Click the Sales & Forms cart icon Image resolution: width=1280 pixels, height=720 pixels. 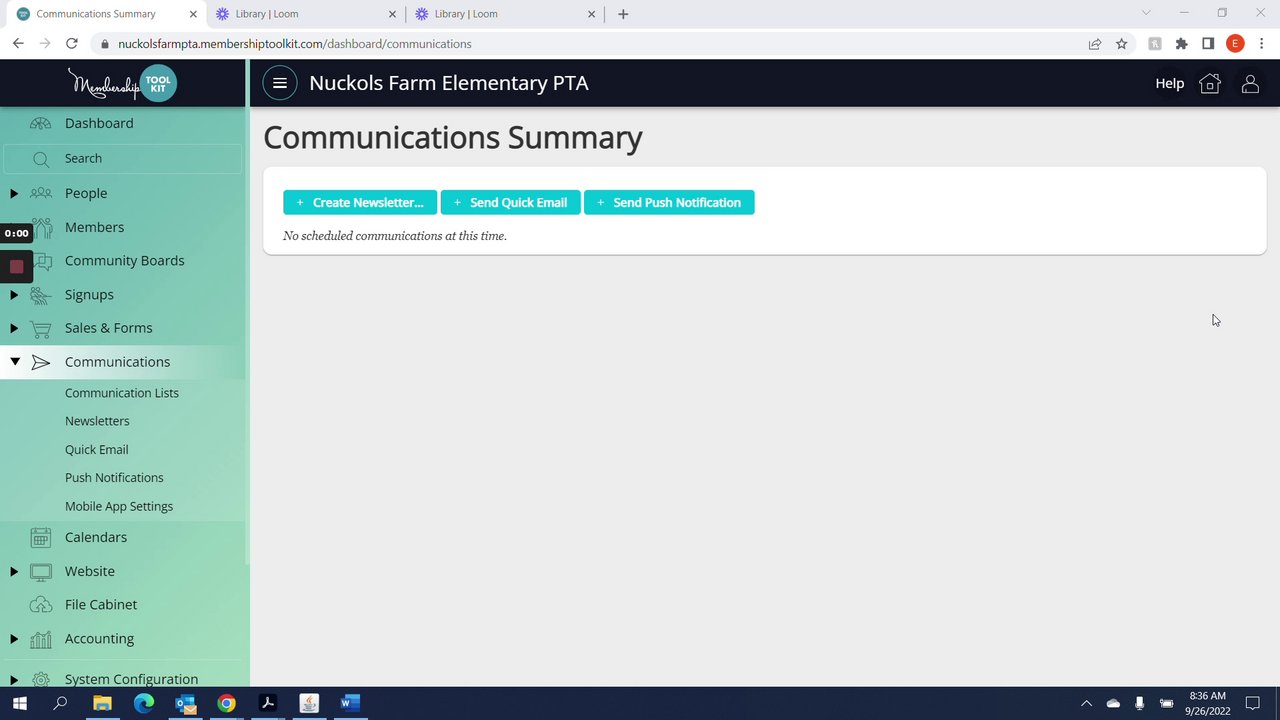click(x=40, y=328)
